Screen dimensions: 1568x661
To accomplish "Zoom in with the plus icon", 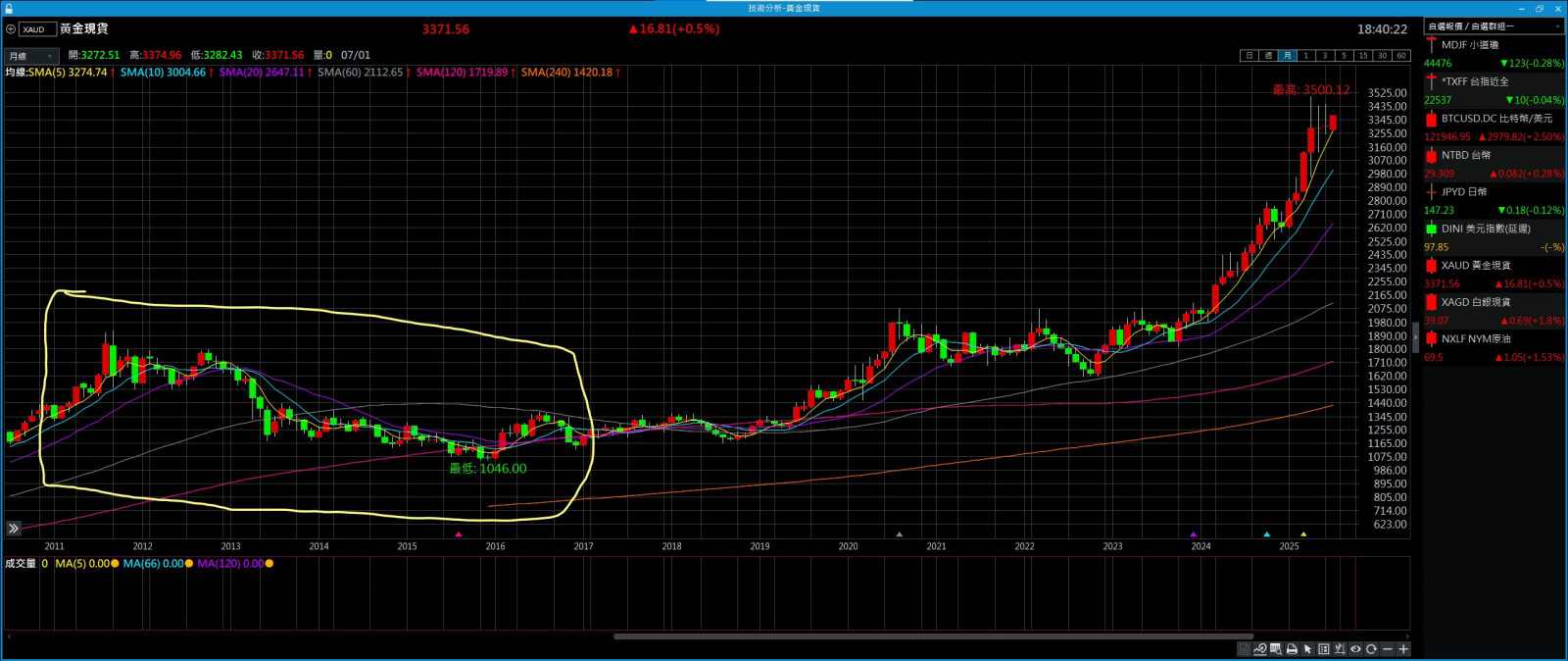I will [1403, 649].
